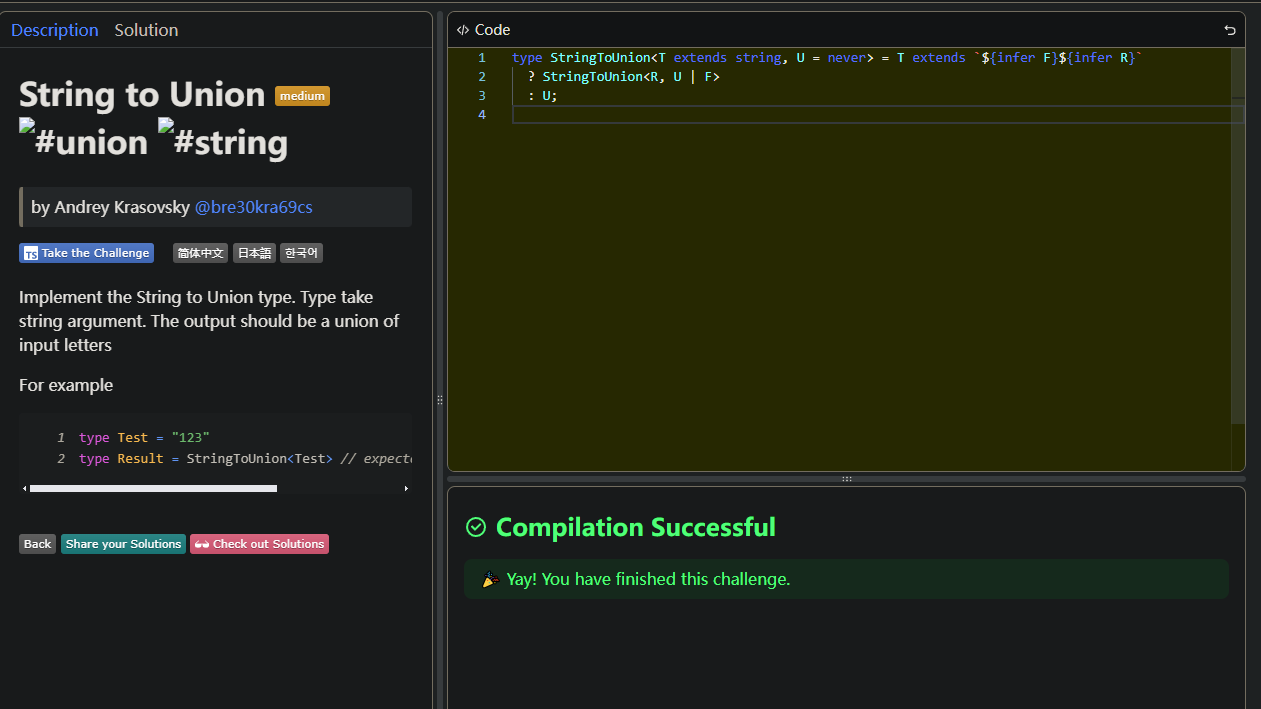
Task: Click the party popper icon in success message
Action: (490, 579)
